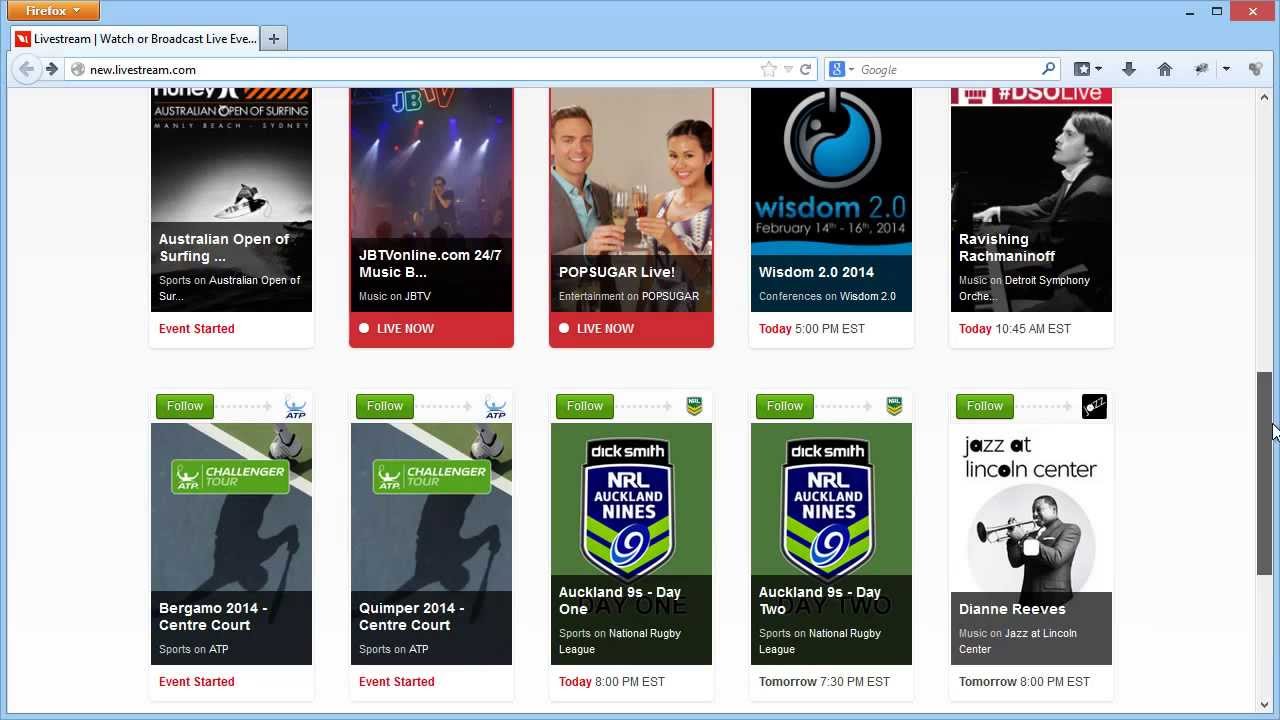Click Jazz logo on Dianne Reeves card
The image size is (1280, 720).
[1095, 406]
